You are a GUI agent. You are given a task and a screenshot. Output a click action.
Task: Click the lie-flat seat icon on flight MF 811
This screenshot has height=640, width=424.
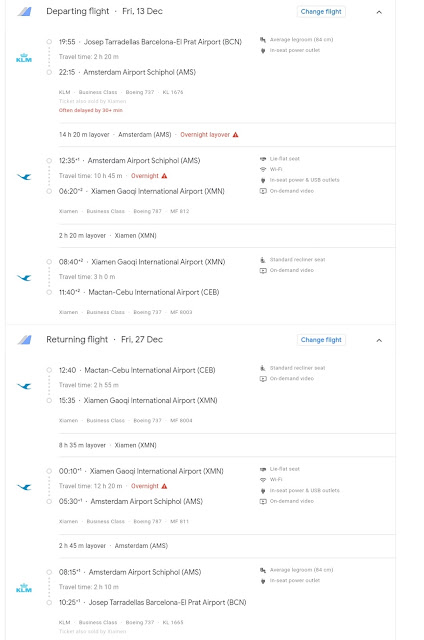(263, 469)
